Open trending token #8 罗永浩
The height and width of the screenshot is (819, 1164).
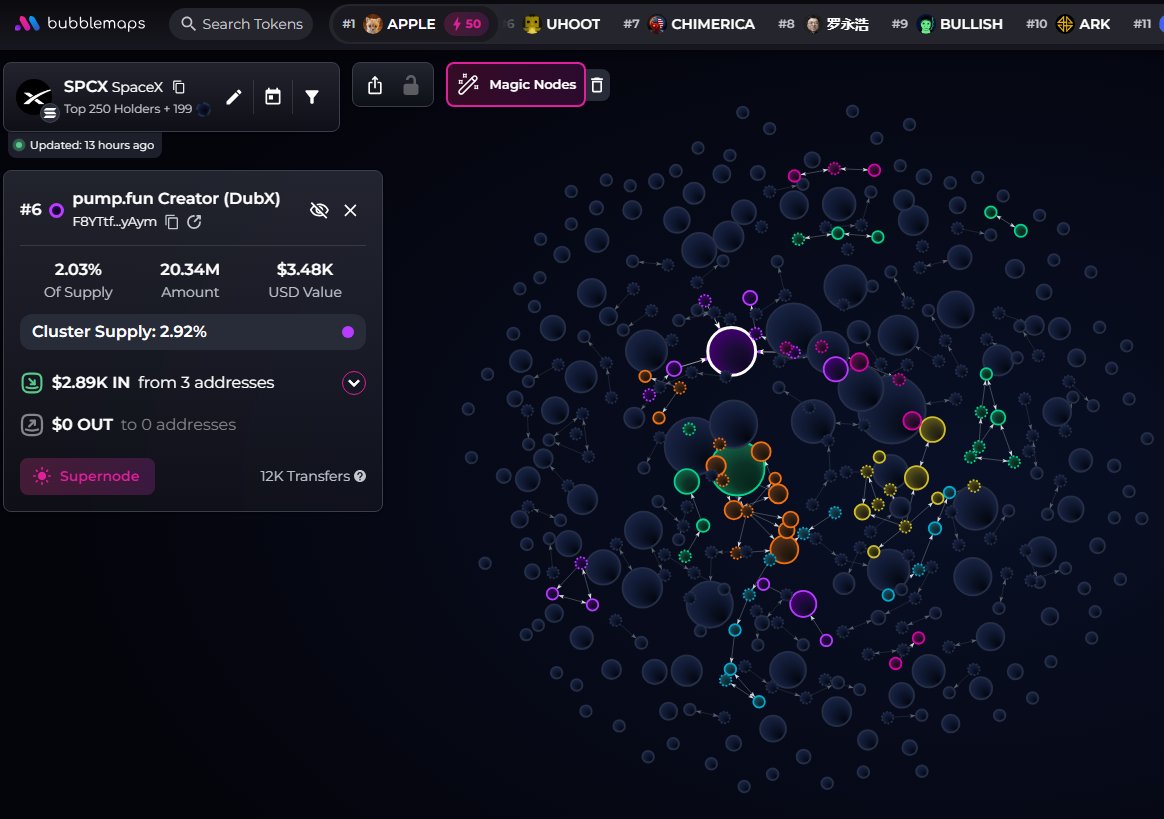pyautogui.click(x=824, y=24)
